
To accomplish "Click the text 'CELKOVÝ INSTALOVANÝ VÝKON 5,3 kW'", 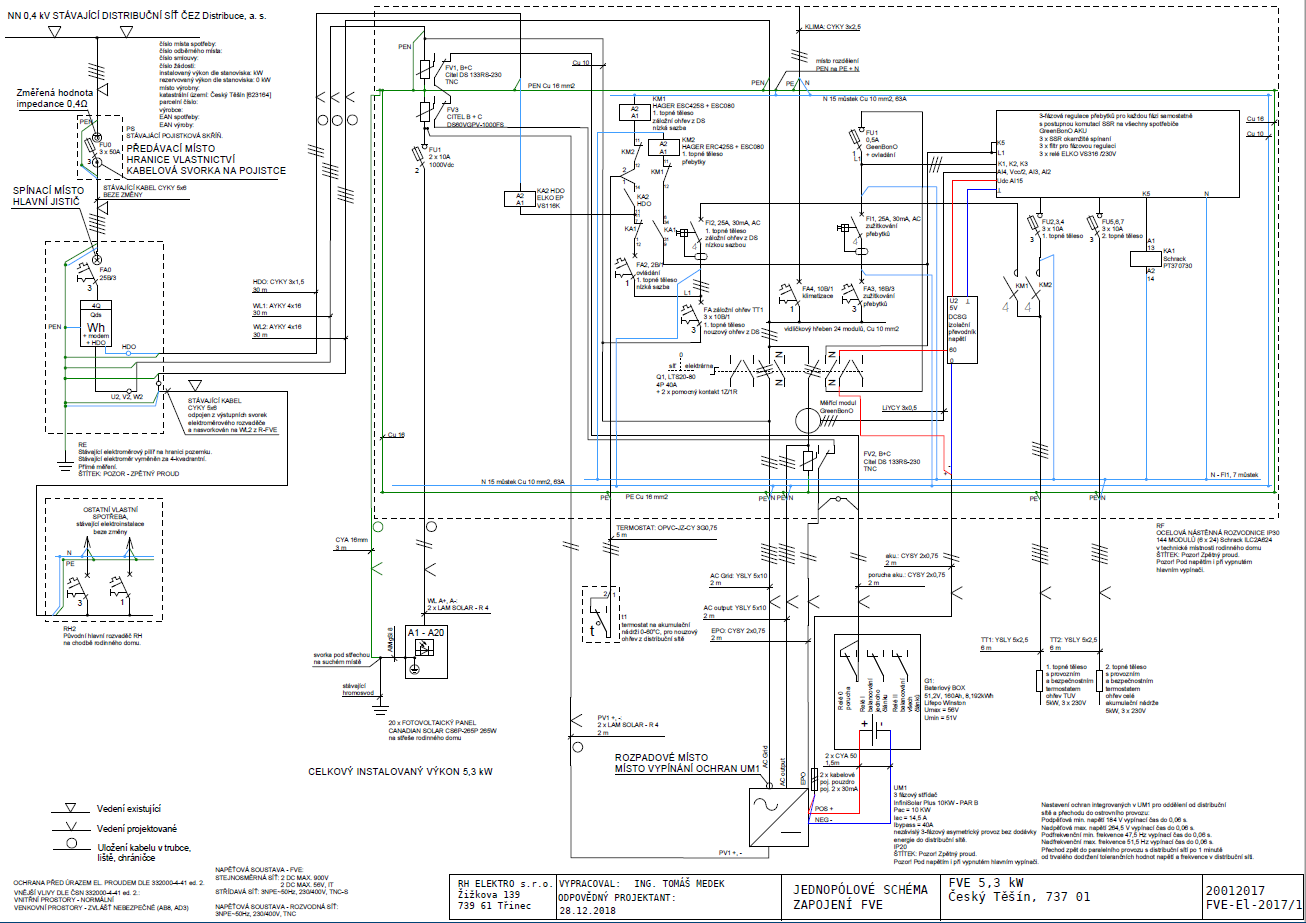I will (398, 771).
